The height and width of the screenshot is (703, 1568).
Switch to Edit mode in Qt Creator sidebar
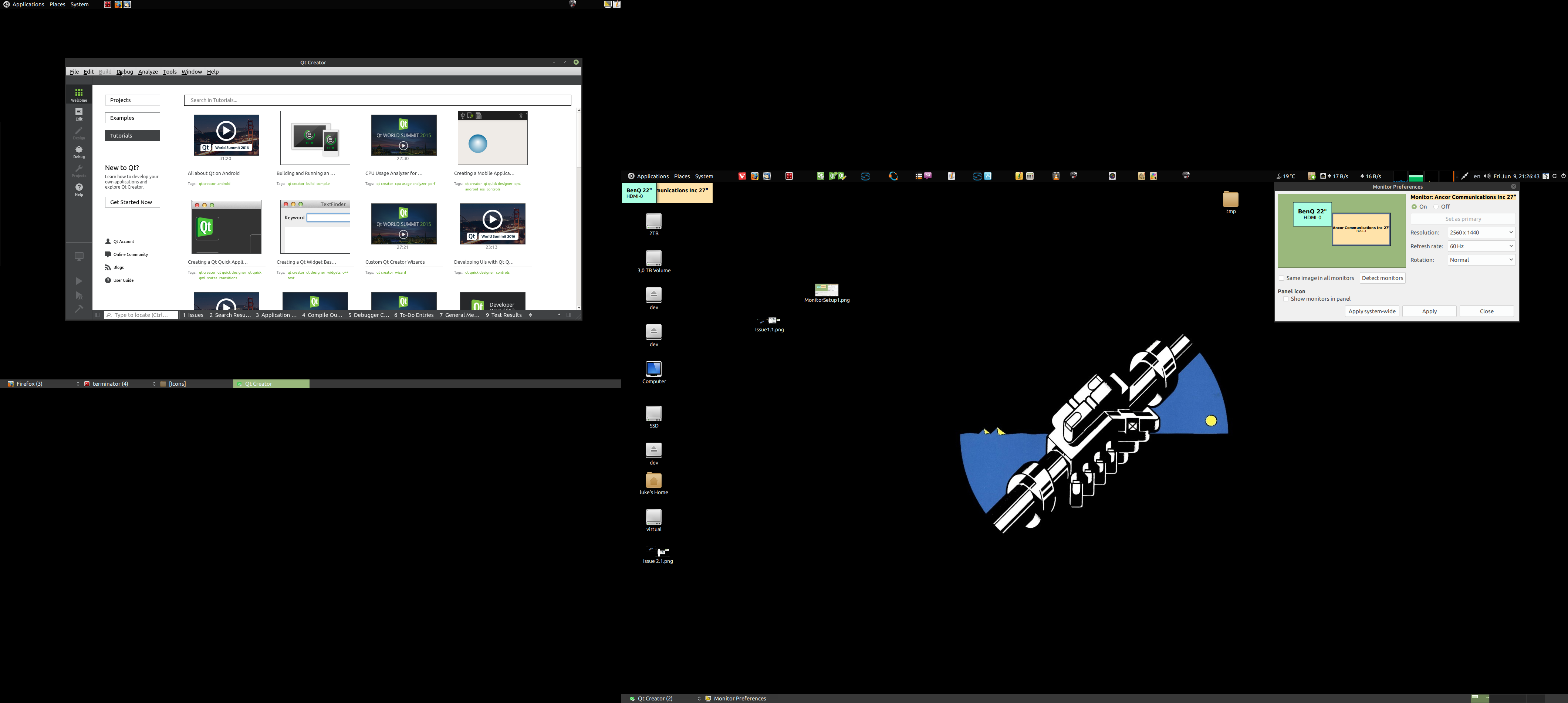pyautogui.click(x=78, y=113)
